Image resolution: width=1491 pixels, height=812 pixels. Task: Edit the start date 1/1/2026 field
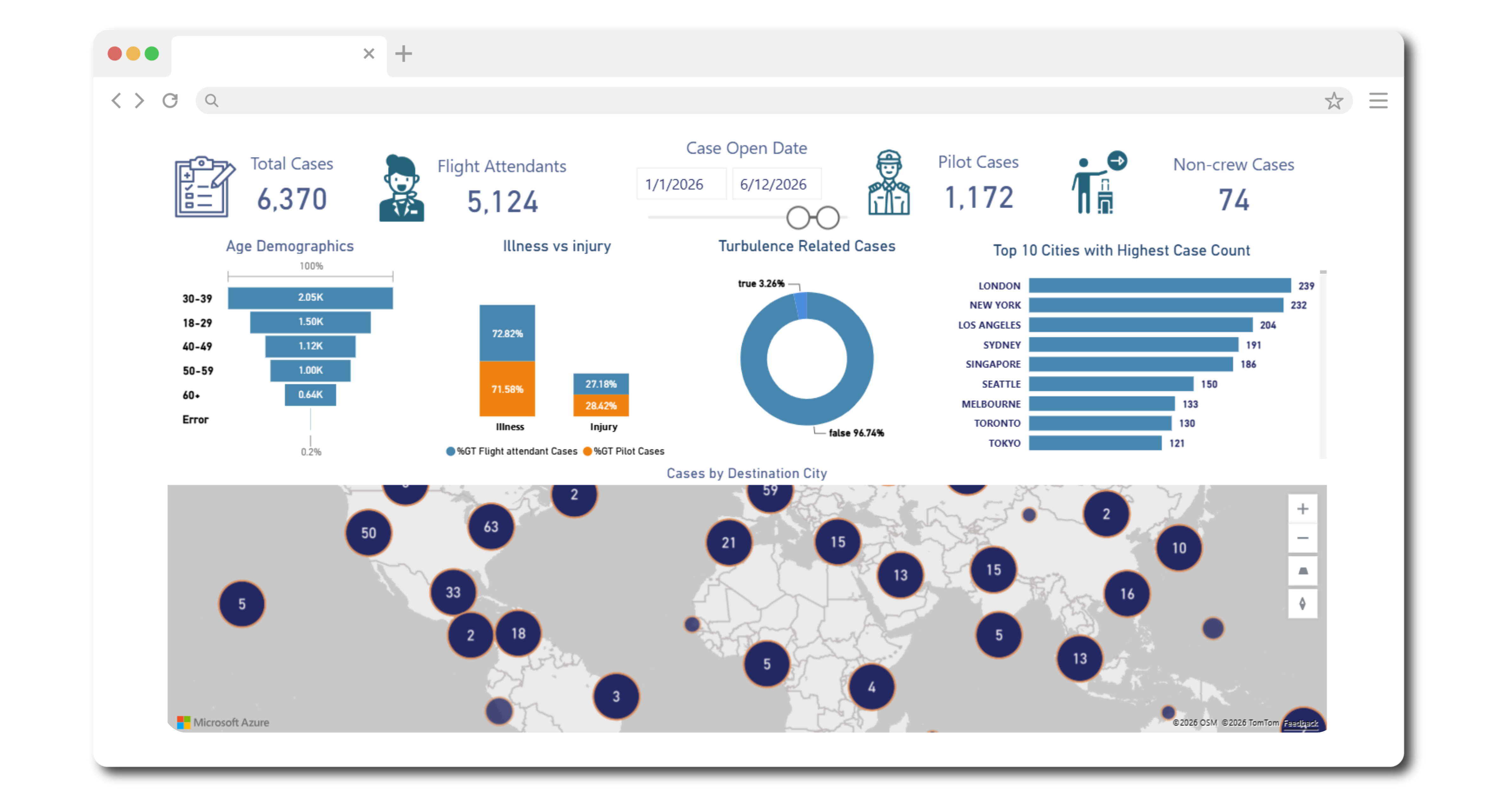[681, 184]
